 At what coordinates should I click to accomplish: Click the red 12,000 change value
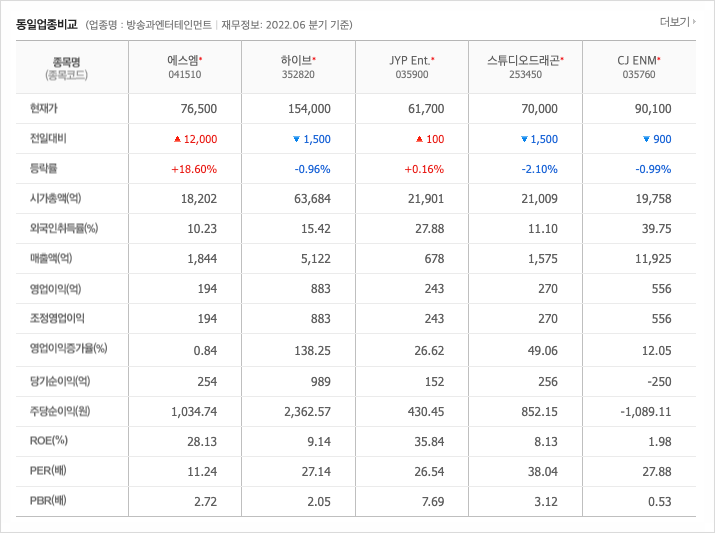click(x=200, y=139)
